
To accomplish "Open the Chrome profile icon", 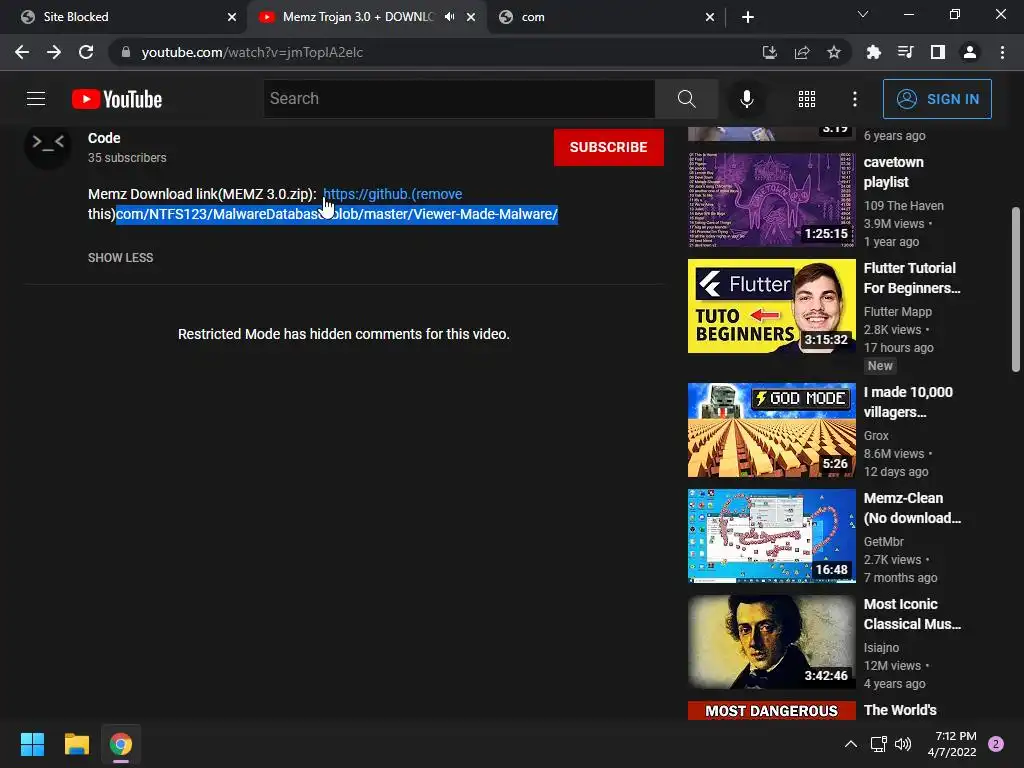I will click(970, 52).
